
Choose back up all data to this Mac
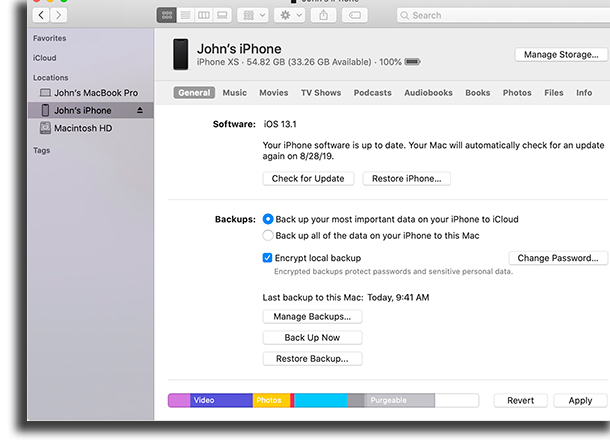coord(268,235)
